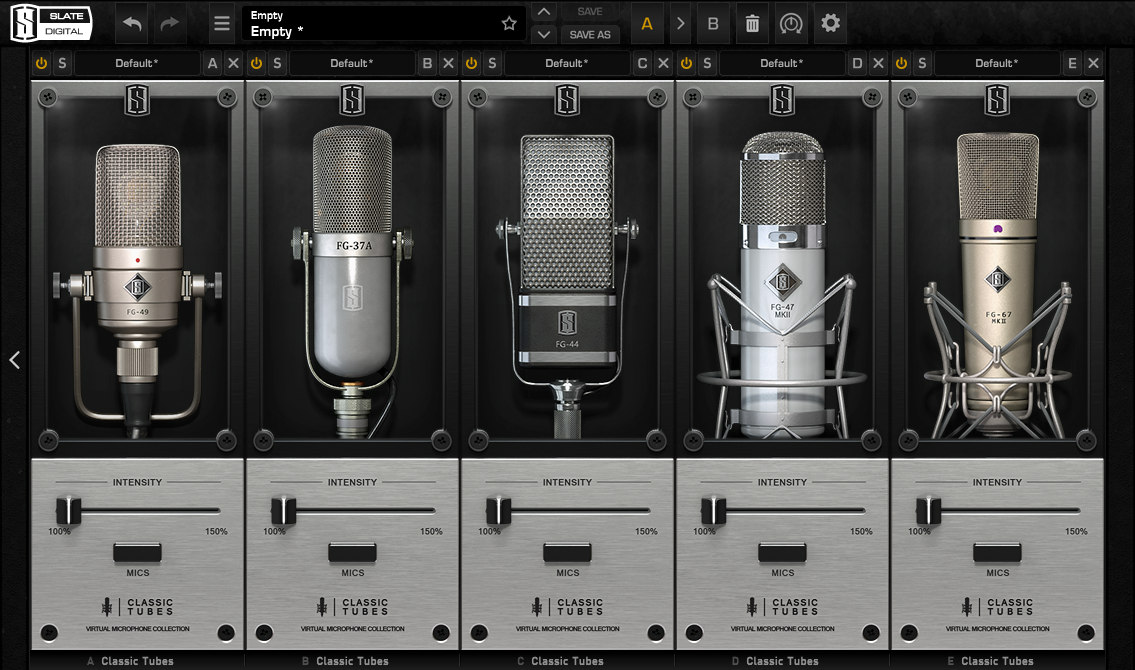Delete the preset using the trash icon
The height and width of the screenshot is (670, 1135).
[753, 22]
